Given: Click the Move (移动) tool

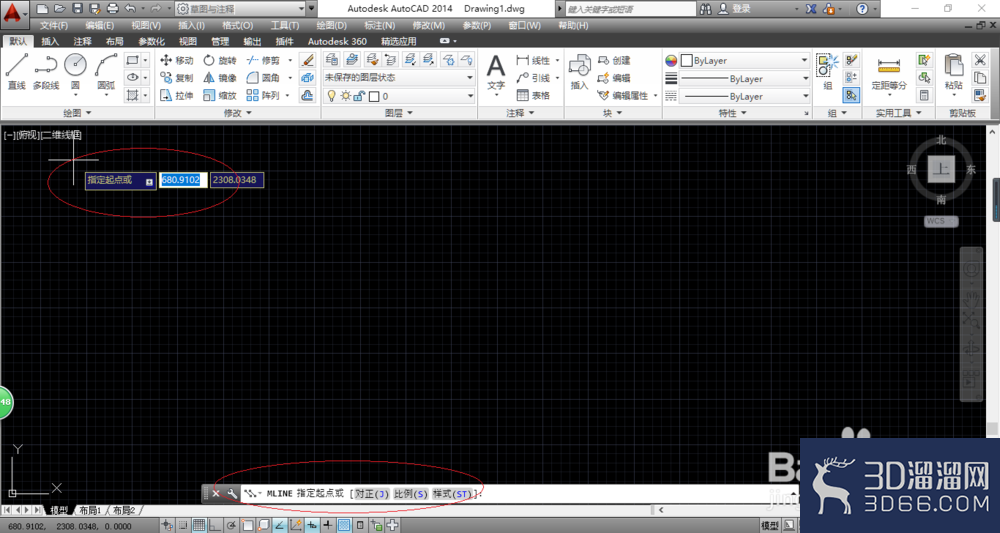Looking at the screenshot, I should 177,61.
